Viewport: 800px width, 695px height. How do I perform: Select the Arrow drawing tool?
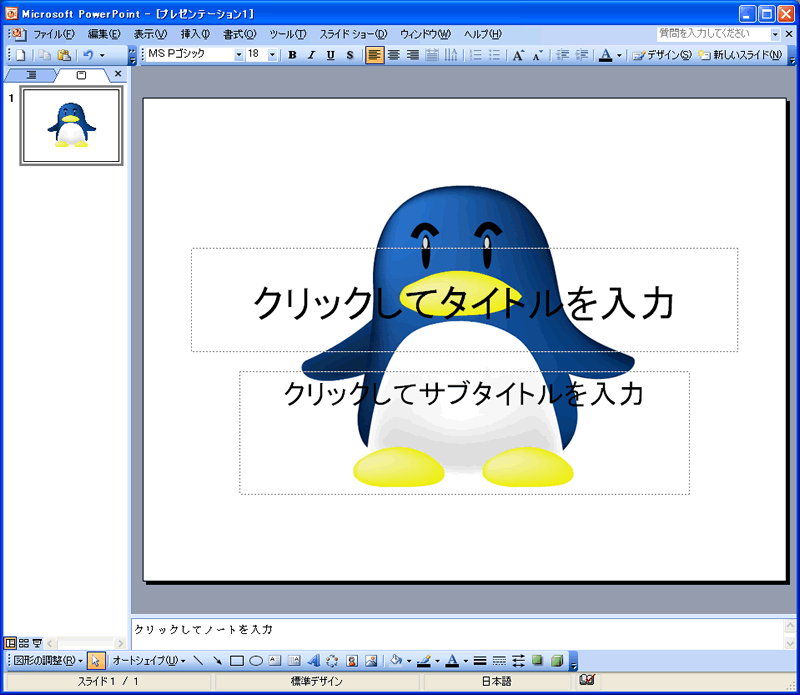pos(217,661)
